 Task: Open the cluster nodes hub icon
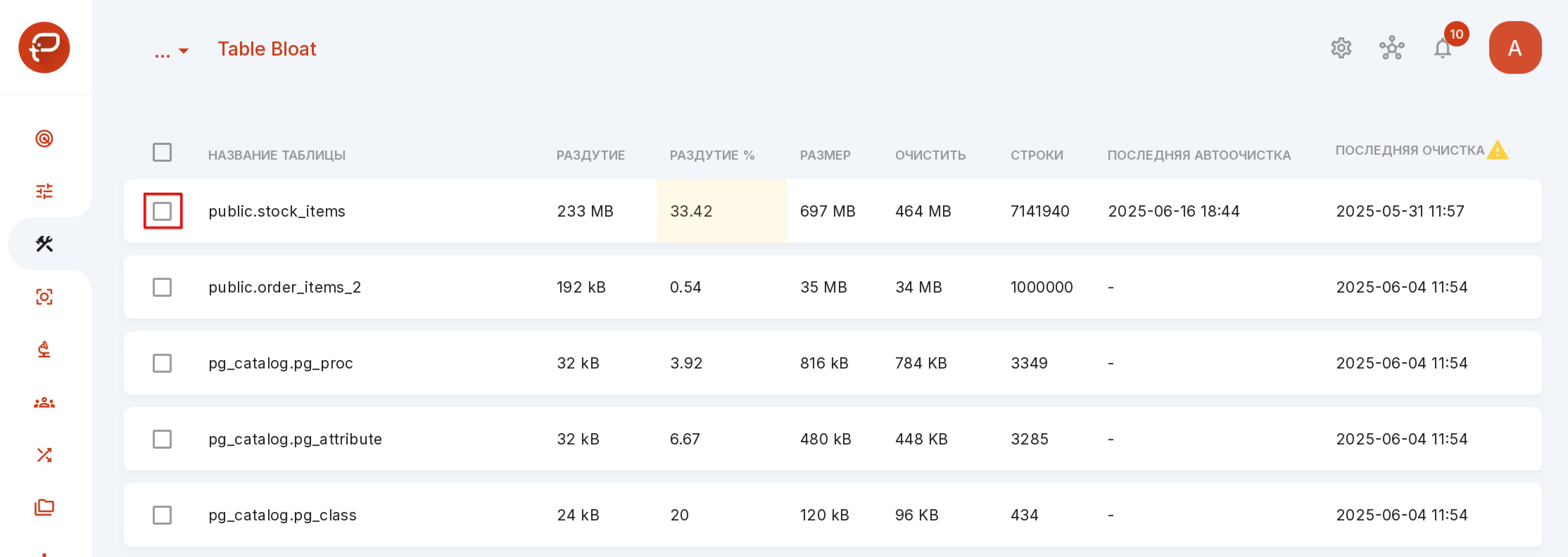(1391, 48)
